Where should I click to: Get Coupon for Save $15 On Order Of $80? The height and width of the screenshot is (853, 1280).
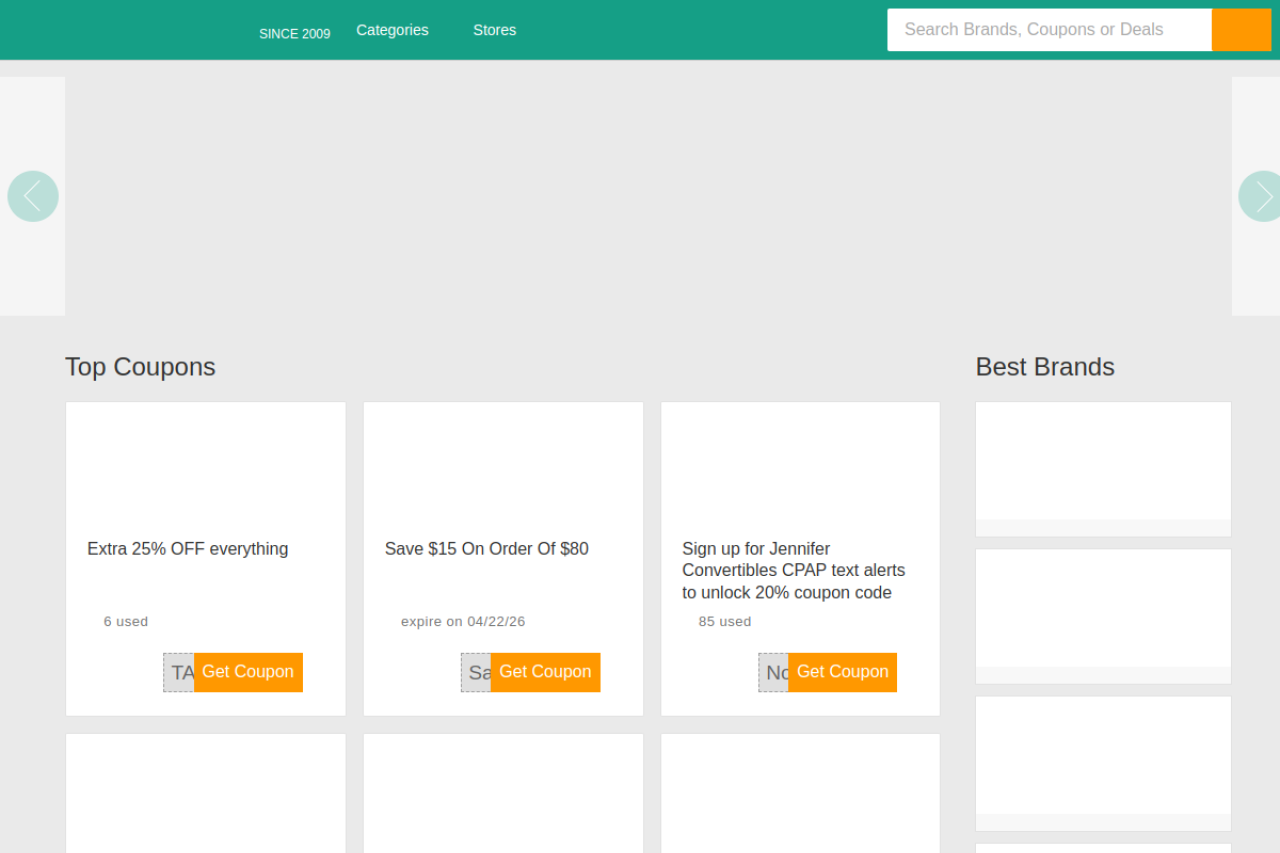[545, 672]
